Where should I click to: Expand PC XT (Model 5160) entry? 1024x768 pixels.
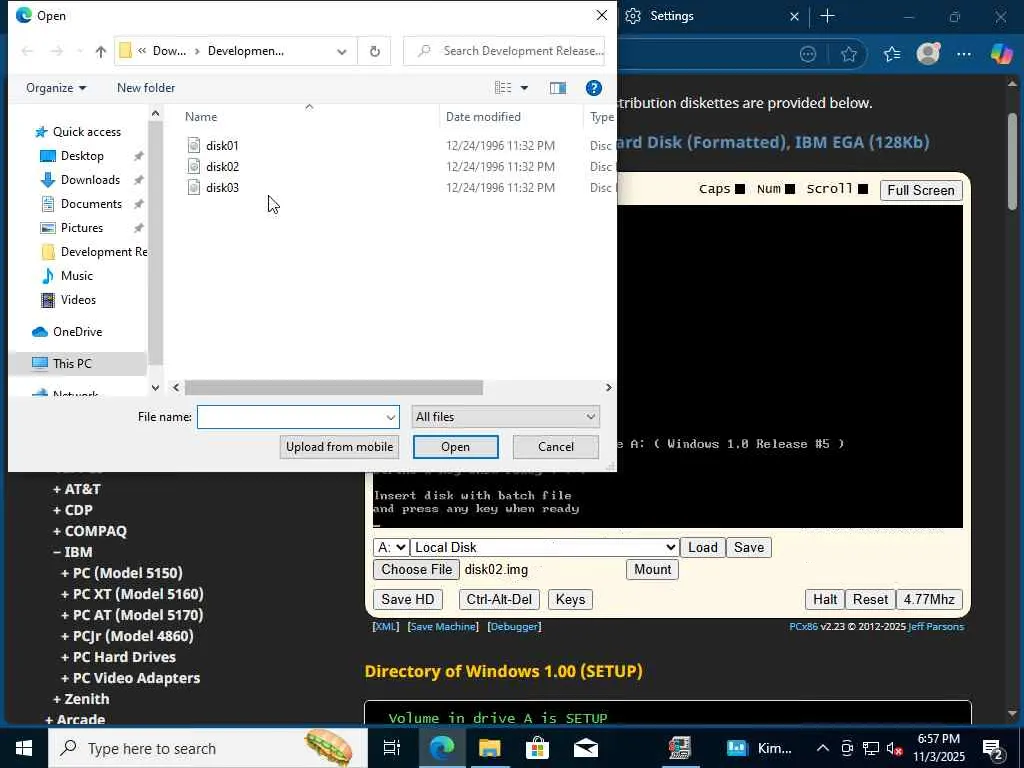(132, 594)
